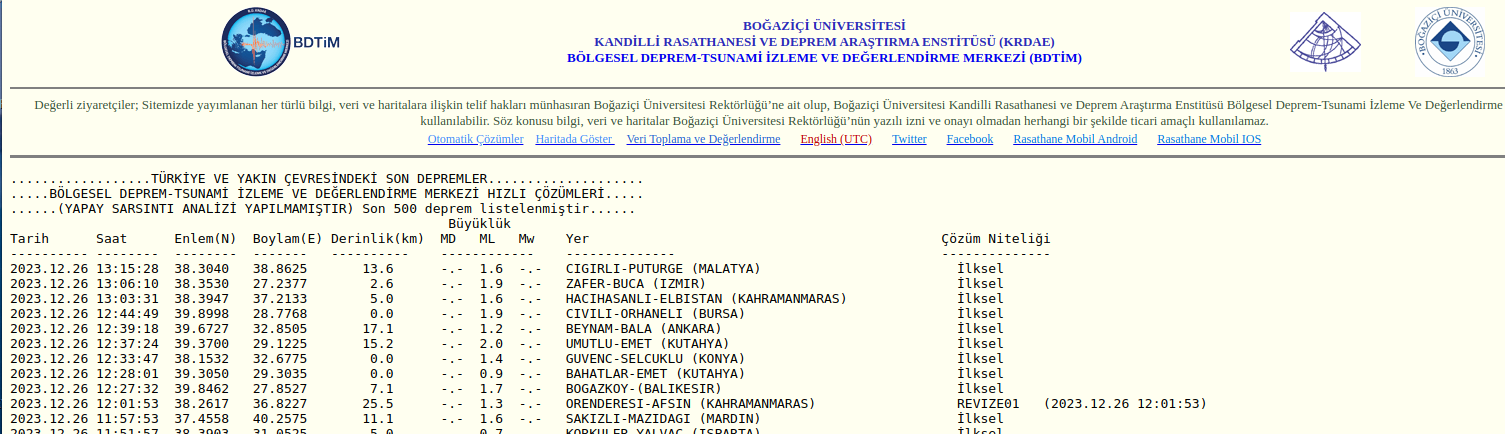This screenshot has height=434, width=1505.
Task: Click the BDTiM logo
Action: tap(280, 44)
